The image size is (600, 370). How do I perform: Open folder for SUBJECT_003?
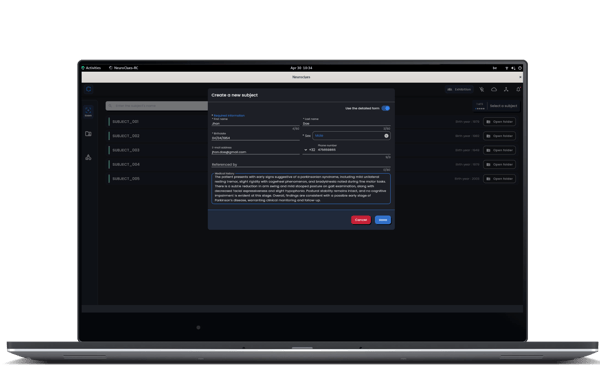pyautogui.click(x=499, y=150)
